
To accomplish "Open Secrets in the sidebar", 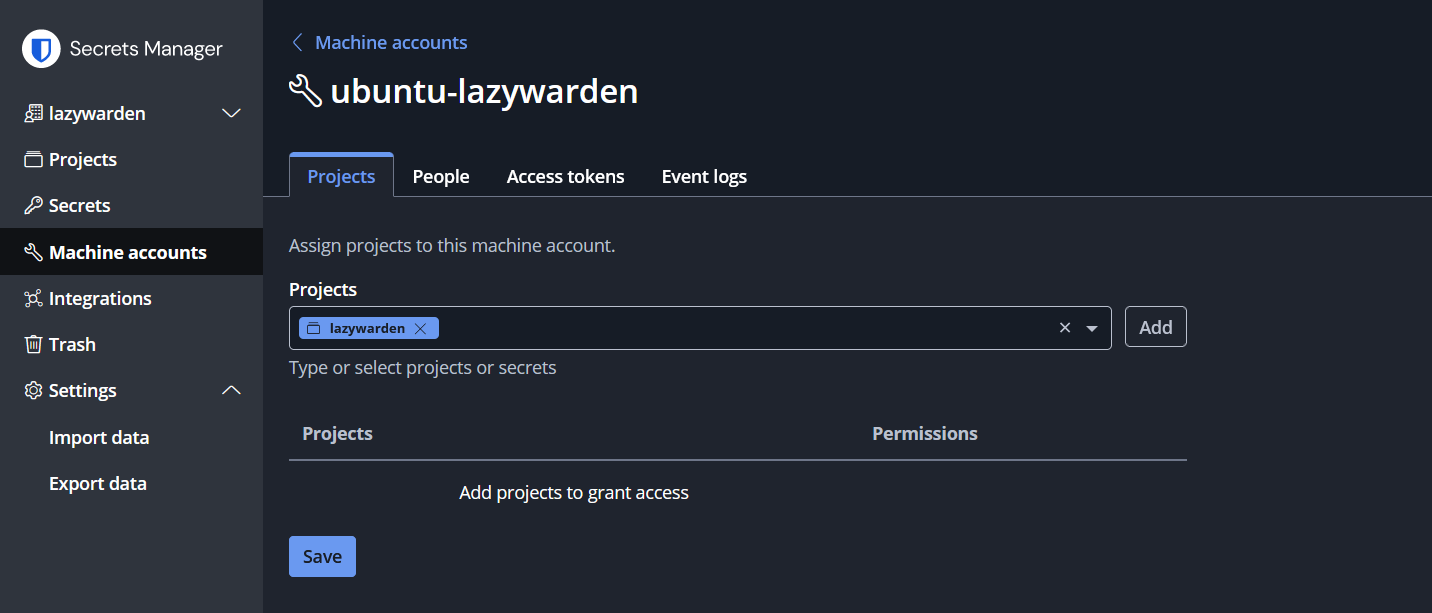I will (x=131, y=206).
